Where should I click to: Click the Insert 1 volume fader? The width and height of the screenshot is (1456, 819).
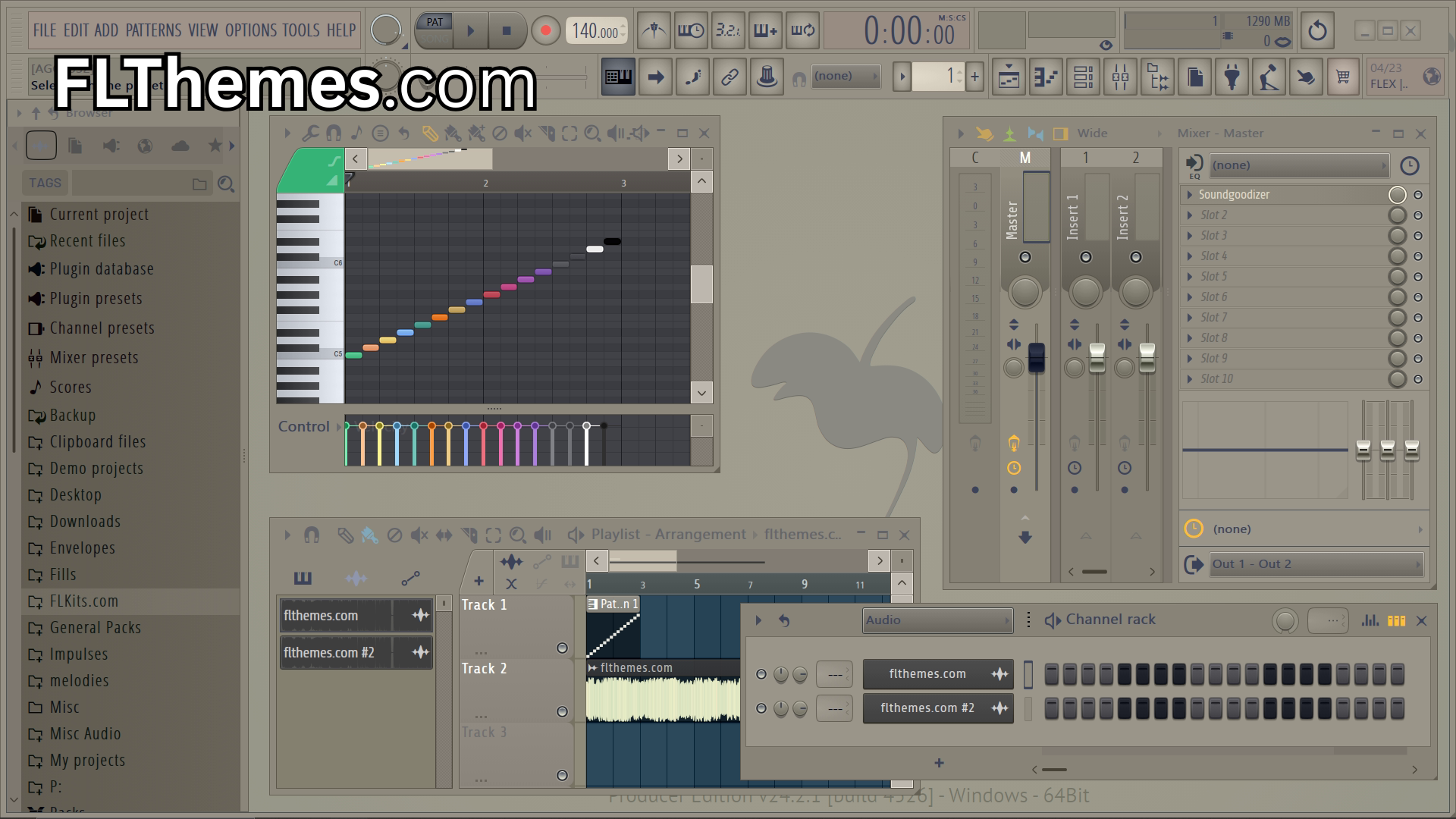pos(1097,357)
